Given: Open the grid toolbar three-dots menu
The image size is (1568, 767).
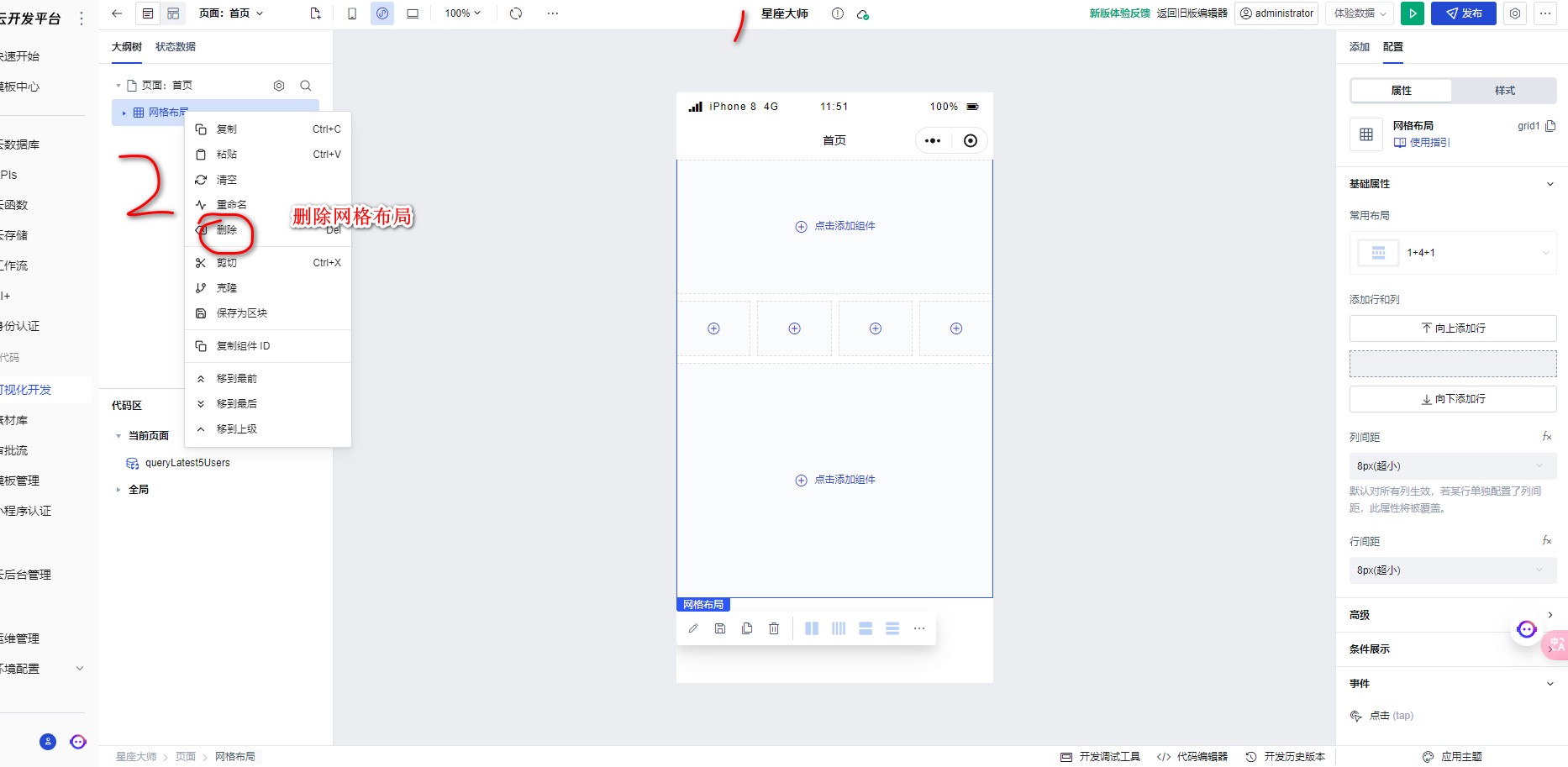Looking at the screenshot, I should point(919,628).
